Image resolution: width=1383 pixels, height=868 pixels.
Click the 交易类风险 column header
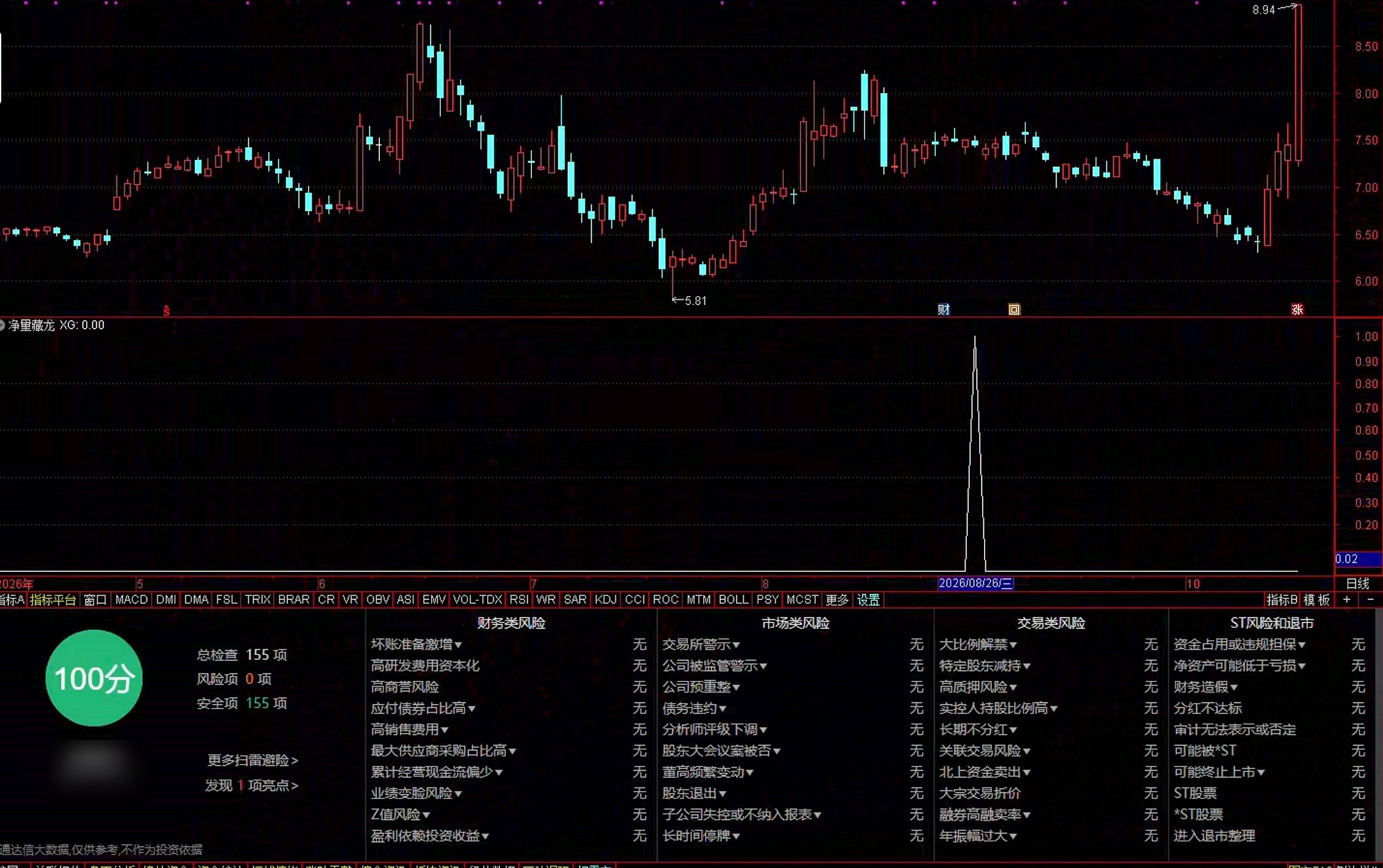click(x=1051, y=623)
